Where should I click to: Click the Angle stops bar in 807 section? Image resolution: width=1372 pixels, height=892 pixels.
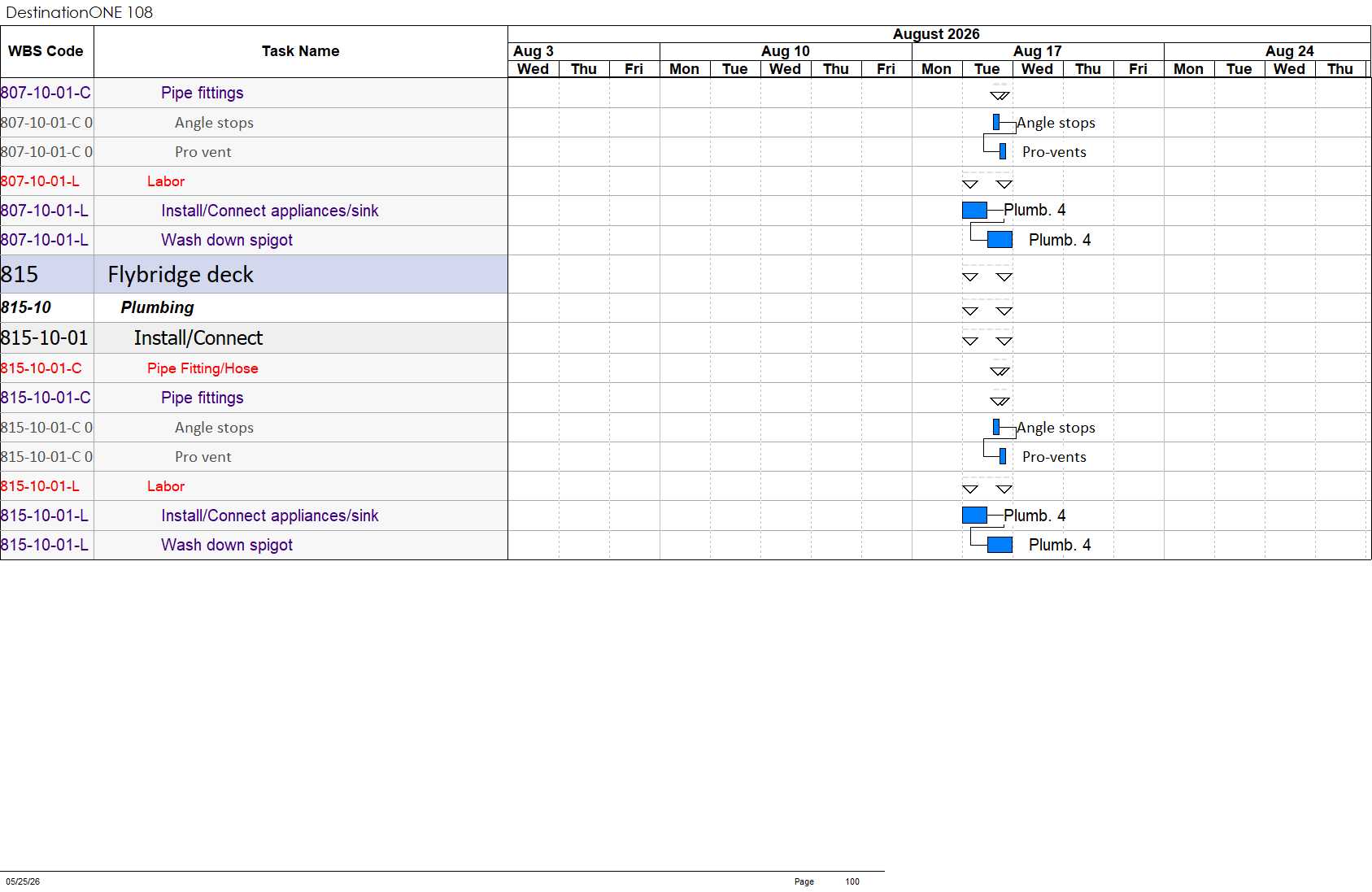point(996,122)
